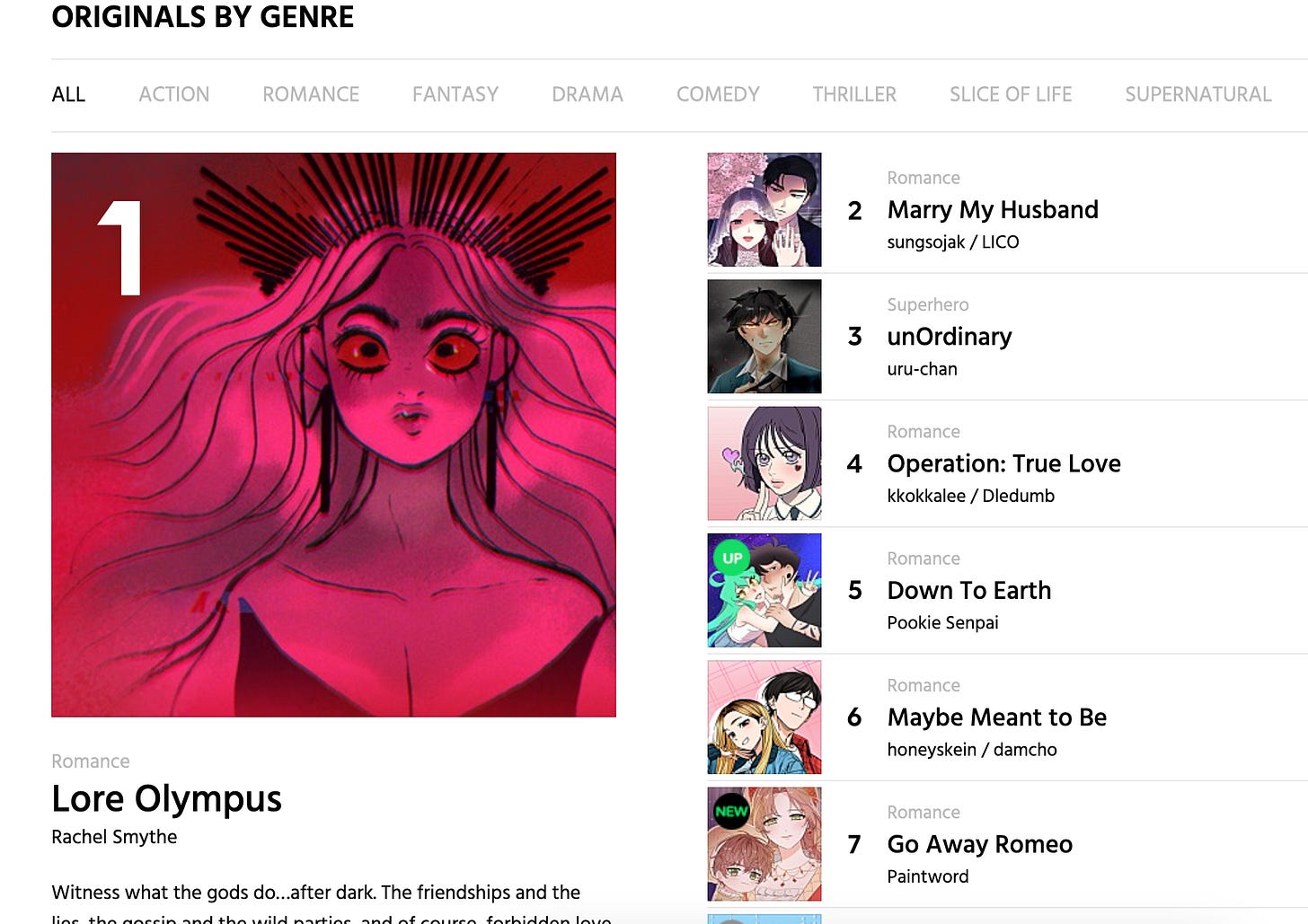Select the SLICE OF LIFE tab
This screenshot has width=1308, height=924.
coord(1011,94)
